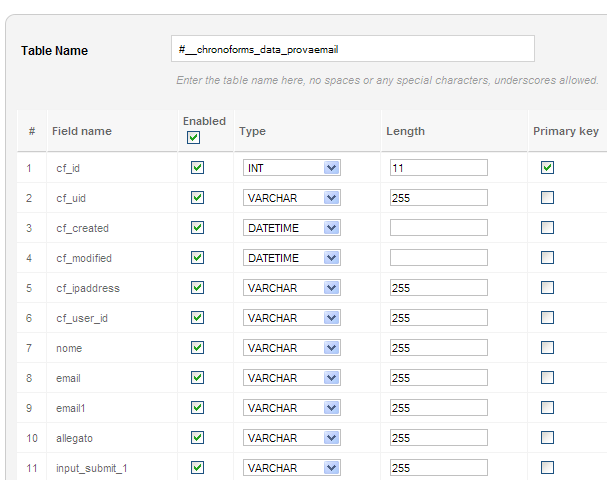This screenshot has width=607, height=480.
Task: Disable the input_submit_1 Enabled checkbox
Action: (197, 467)
